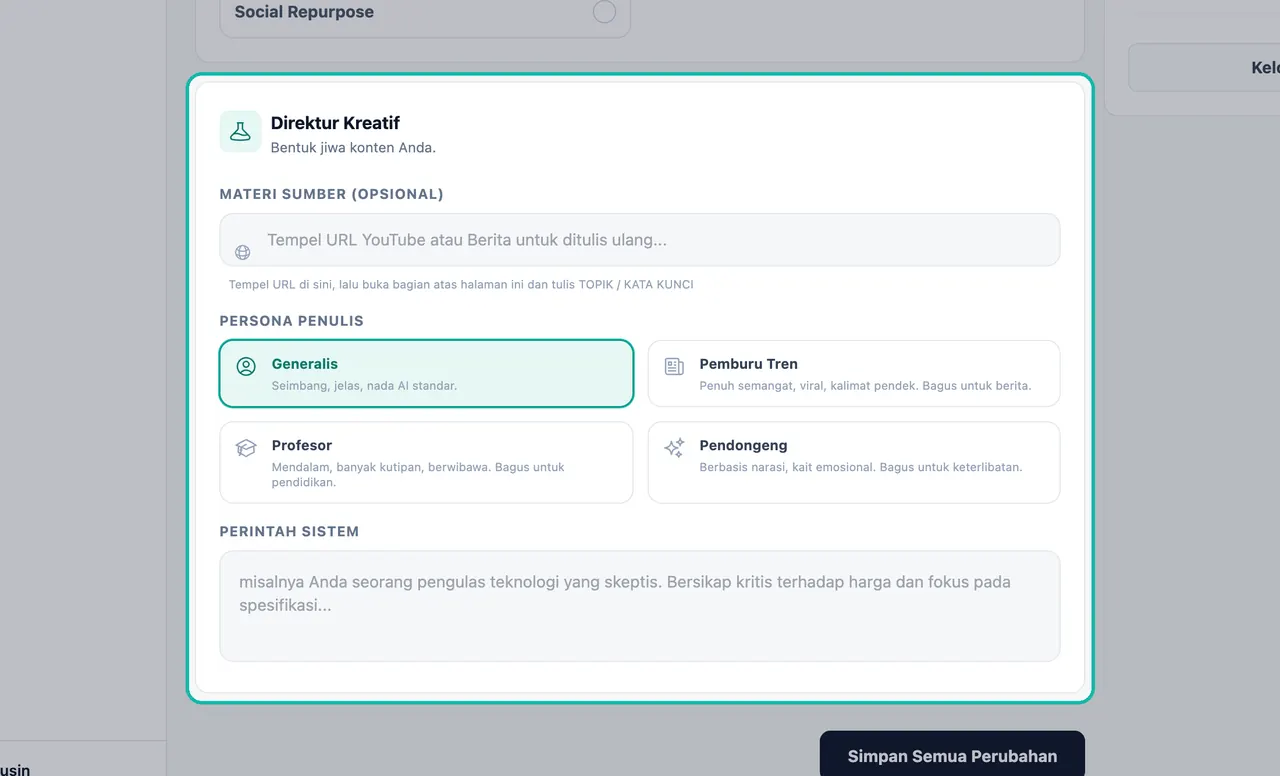Click the 'Berbasis narasi, kait emosional' description

[x=861, y=467]
